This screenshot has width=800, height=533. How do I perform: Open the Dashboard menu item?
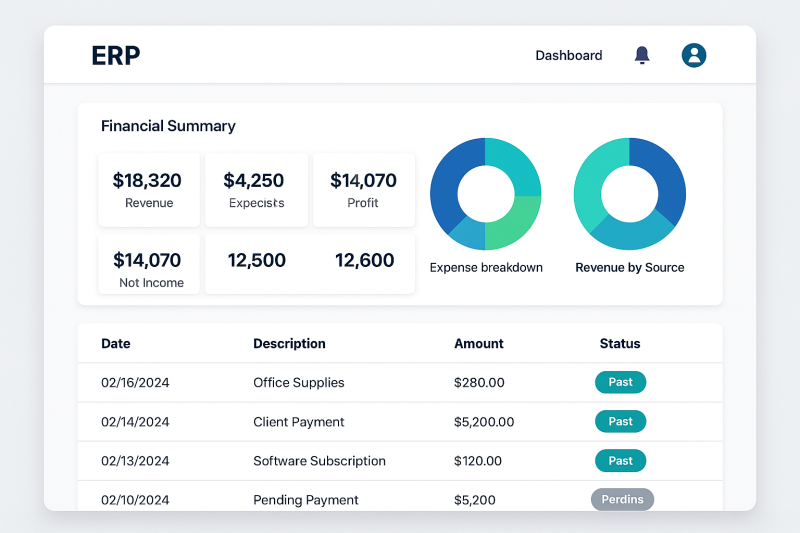(x=568, y=56)
